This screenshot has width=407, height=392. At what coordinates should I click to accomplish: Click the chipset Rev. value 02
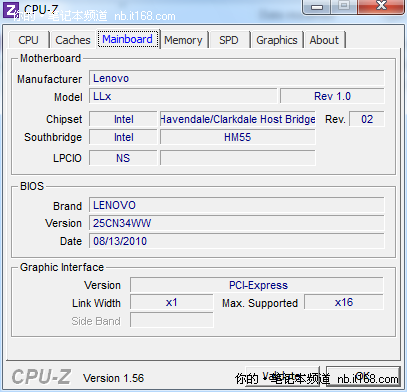pyautogui.click(x=367, y=119)
